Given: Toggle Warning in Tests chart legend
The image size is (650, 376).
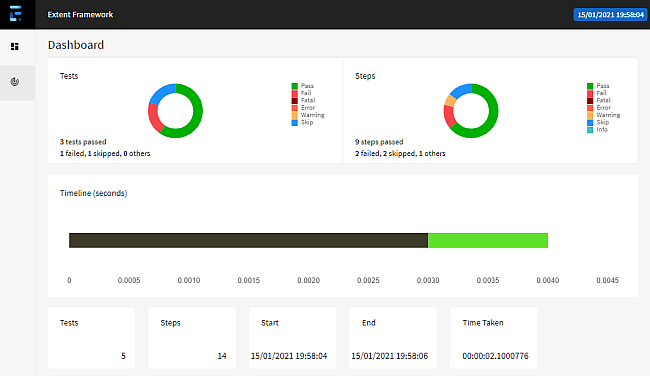Looking at the screenshot, I should [x=308, y=115].
